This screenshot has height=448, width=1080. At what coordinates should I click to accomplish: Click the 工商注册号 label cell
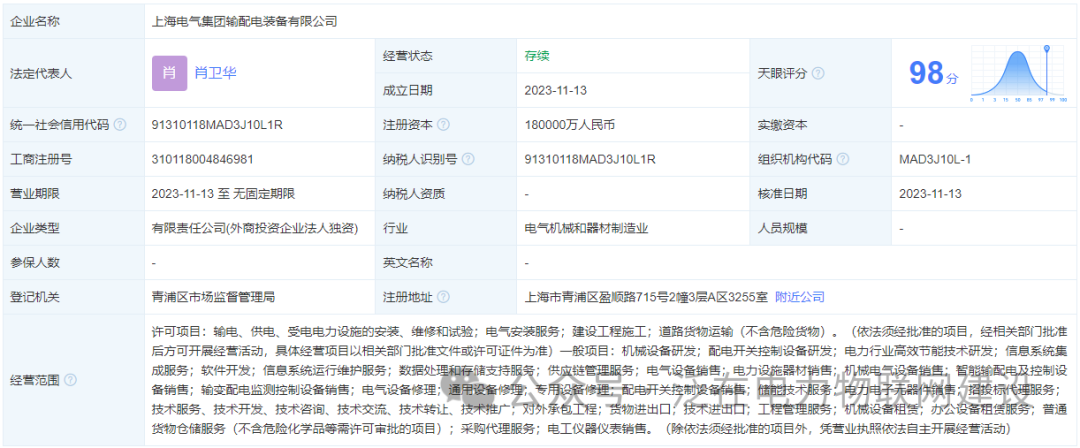tap(74, 159)
